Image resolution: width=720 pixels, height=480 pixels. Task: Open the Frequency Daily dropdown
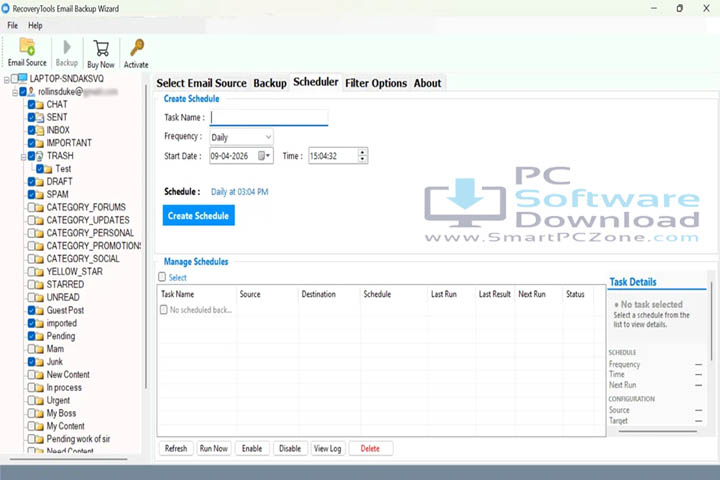pyautogui.click(x=242, y=137)
